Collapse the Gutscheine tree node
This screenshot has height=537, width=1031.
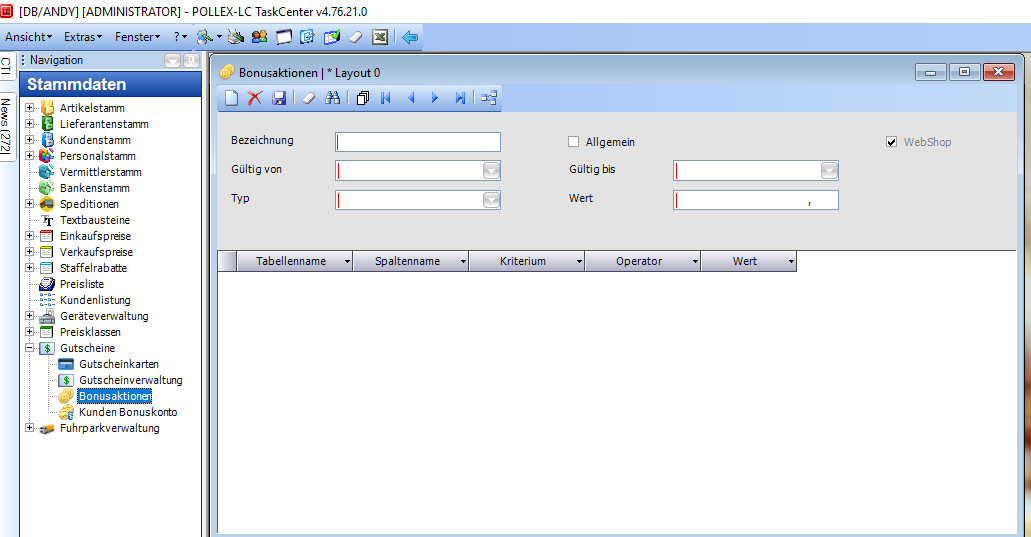(x=30, y=348)
